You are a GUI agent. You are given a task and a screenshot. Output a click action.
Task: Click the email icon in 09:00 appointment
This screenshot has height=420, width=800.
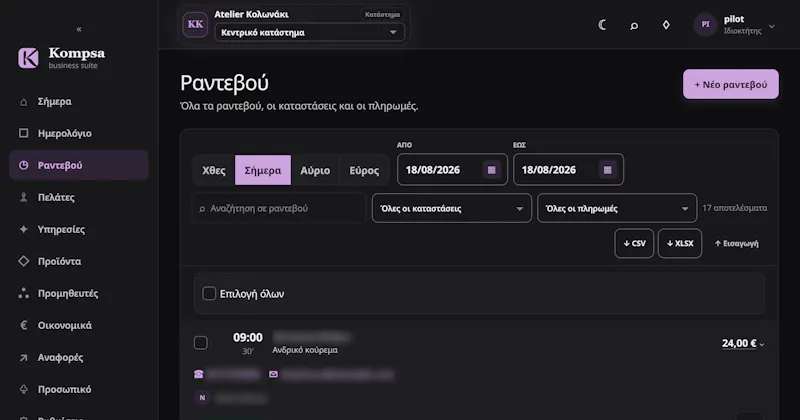tap(273, 375)
